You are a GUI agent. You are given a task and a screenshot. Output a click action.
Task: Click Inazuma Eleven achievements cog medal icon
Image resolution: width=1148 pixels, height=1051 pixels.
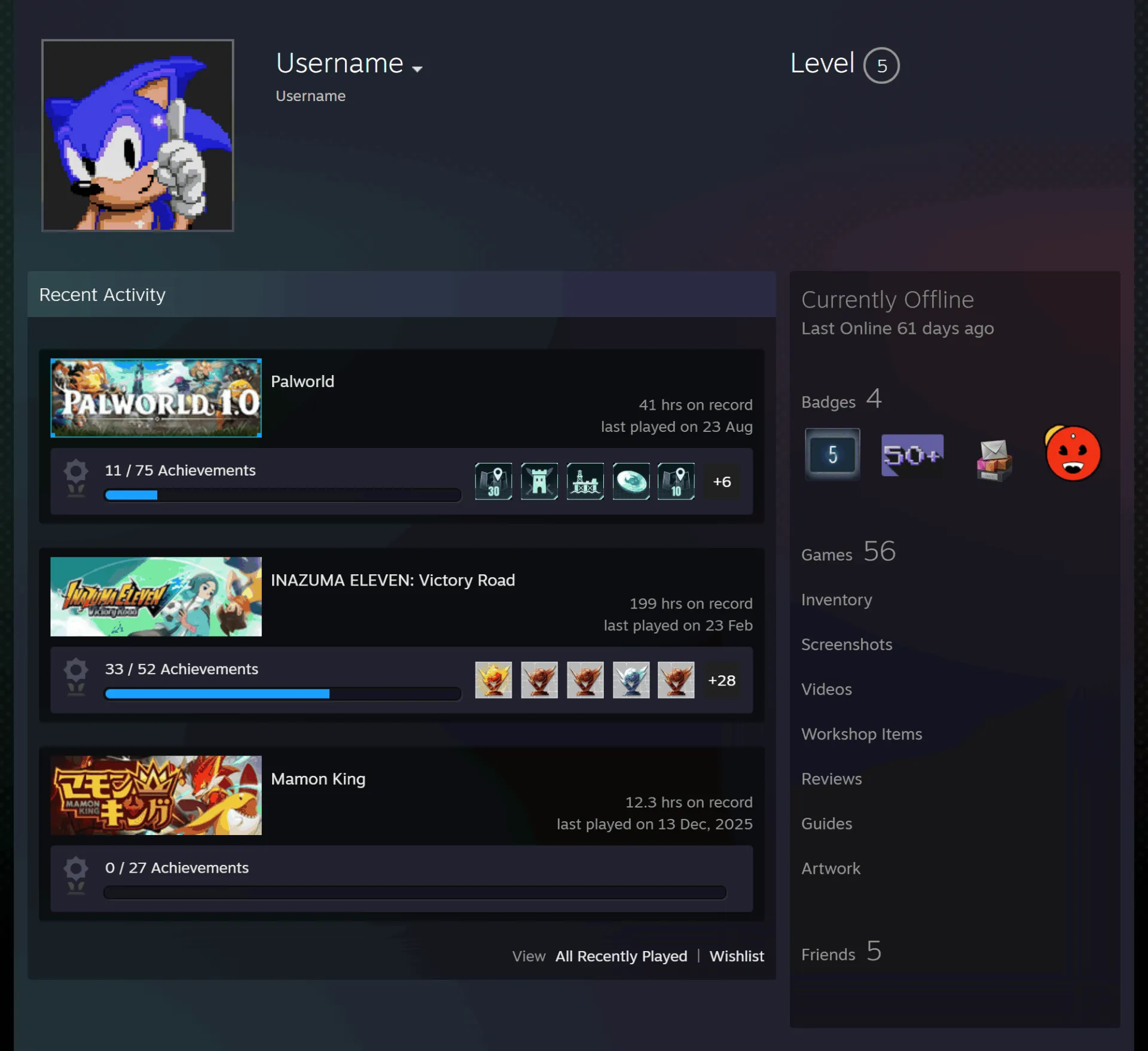[x=76, y=677]
